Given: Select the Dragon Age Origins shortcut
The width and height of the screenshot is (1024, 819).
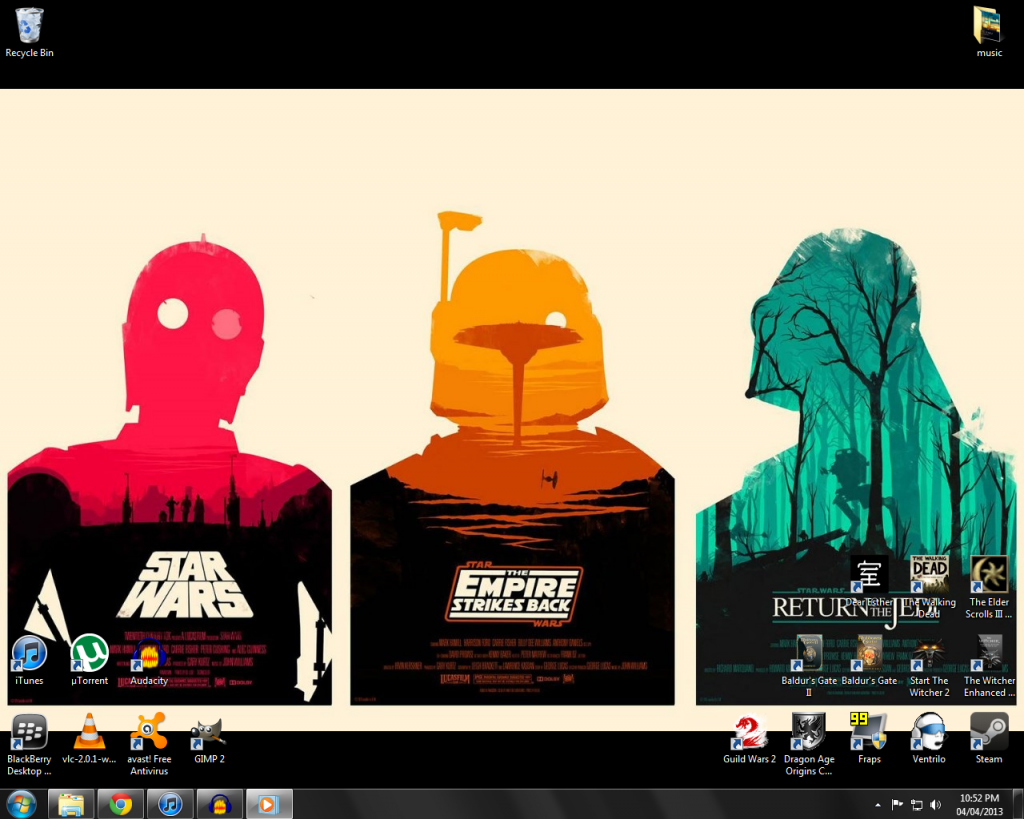Looking at the screenshot, I should coord(808,733).
